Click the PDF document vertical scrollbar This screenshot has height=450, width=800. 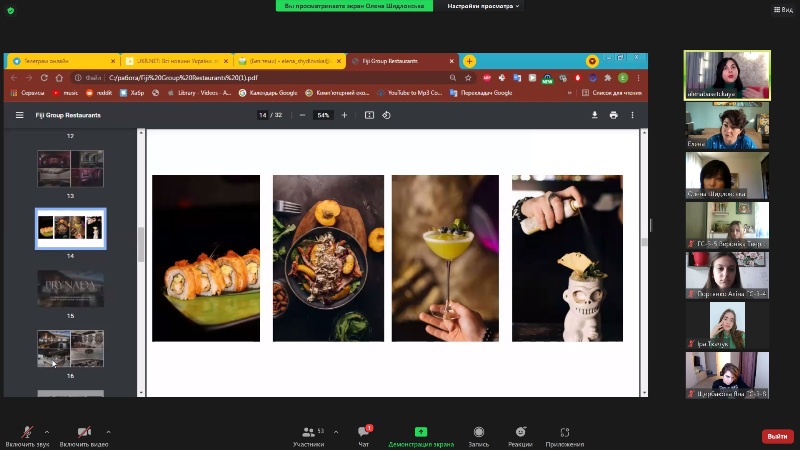point(644,242)
